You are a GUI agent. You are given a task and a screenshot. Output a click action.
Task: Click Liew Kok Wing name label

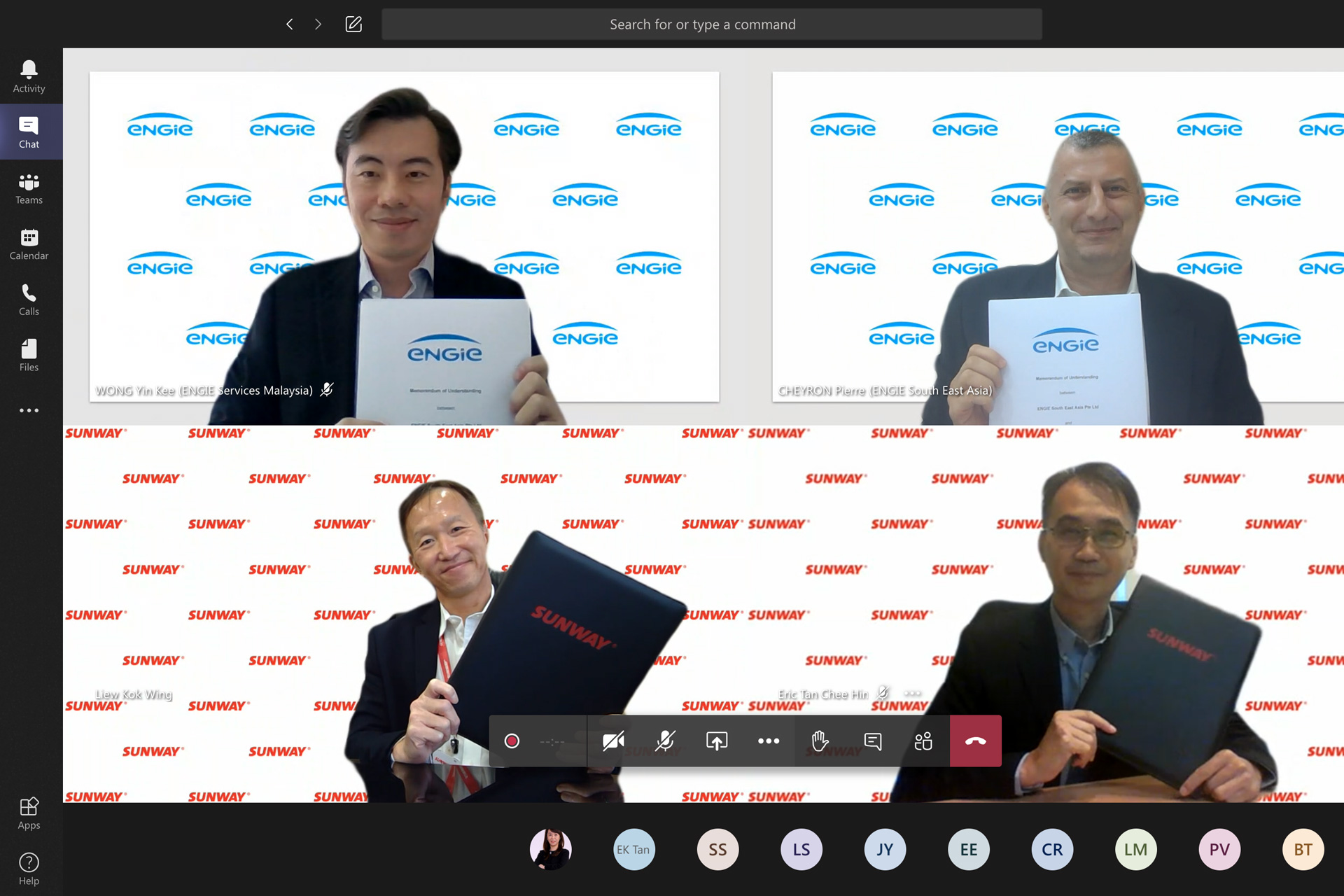coord(134,694)
